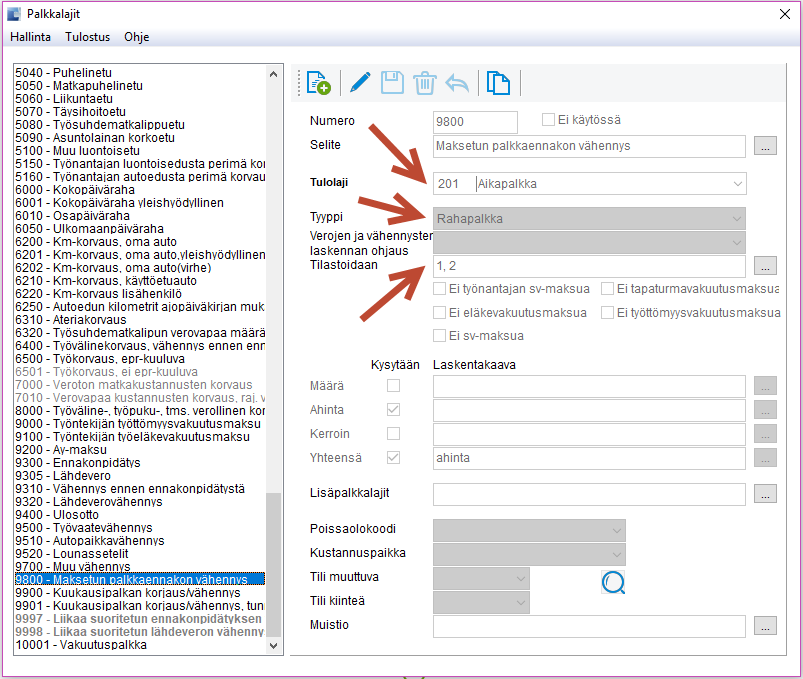Image resolution: width=803 pixels, height=679 pixels.
Task: Click the Selite text field
Action: (x=589, y=146)
